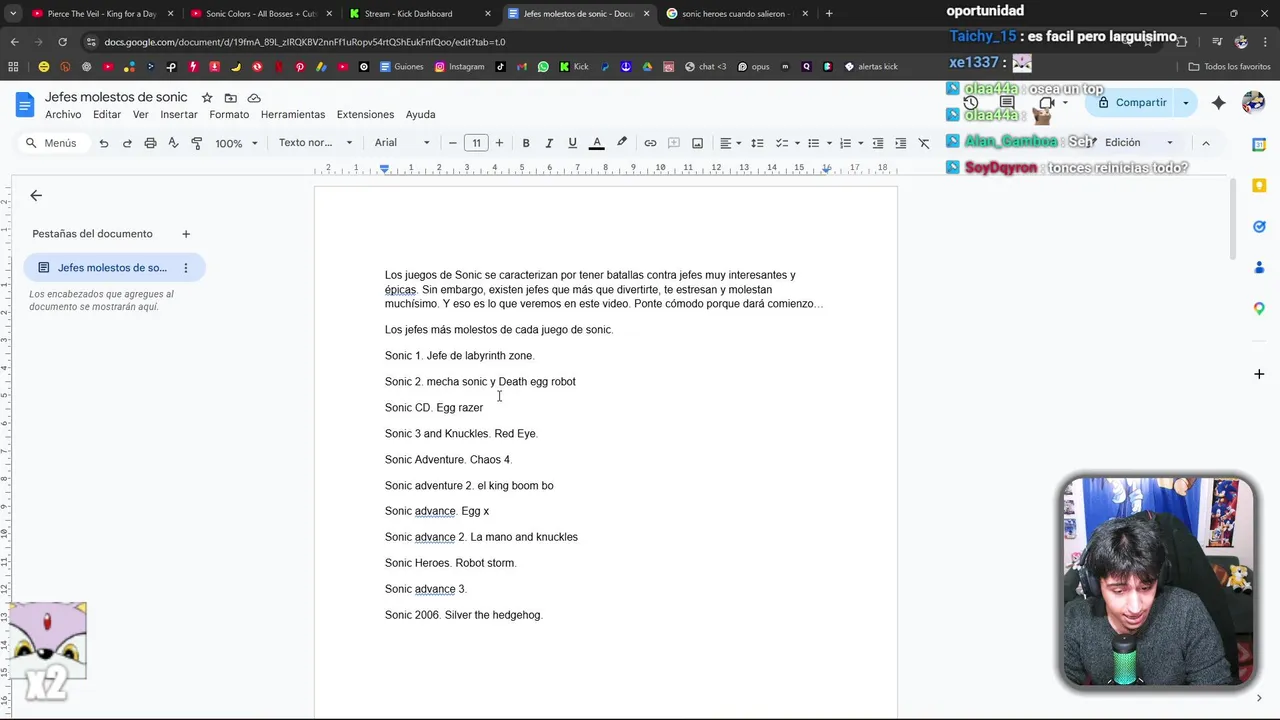1280x720 pixels.
Task: Close the document tabs panel with back arrow
Action: click(36, 196)
